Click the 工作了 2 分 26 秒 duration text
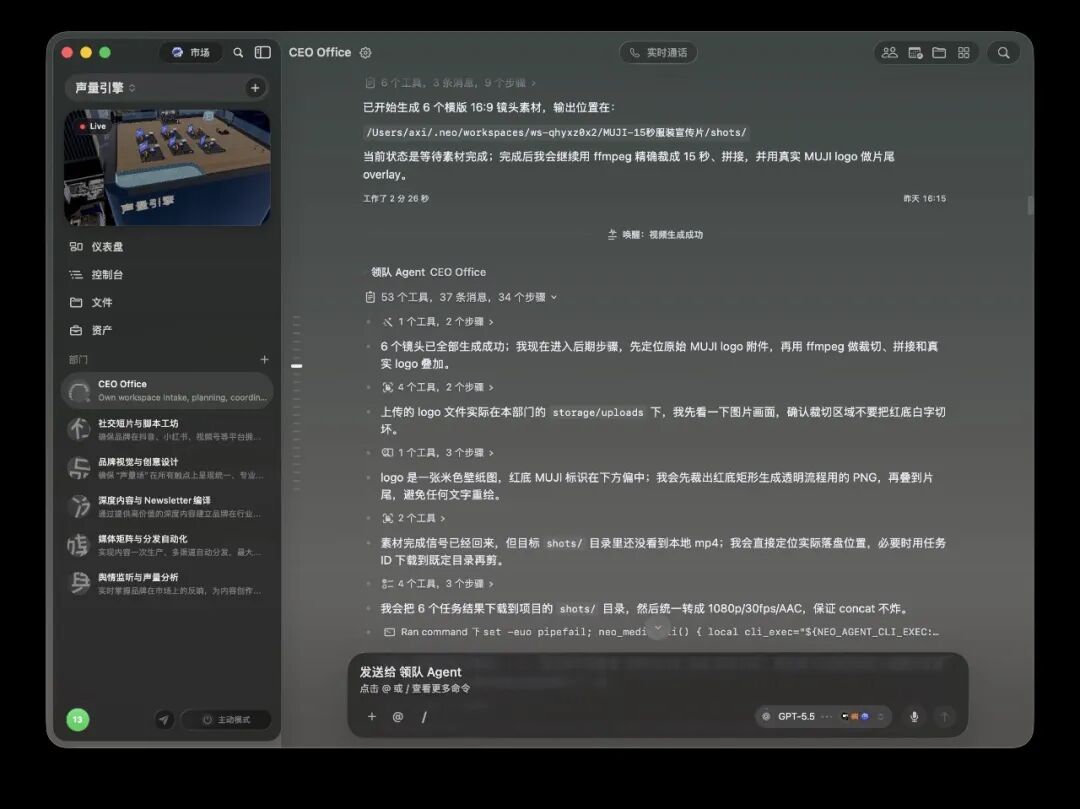Viewport: 1080px width, 809px height. (396, 198)
